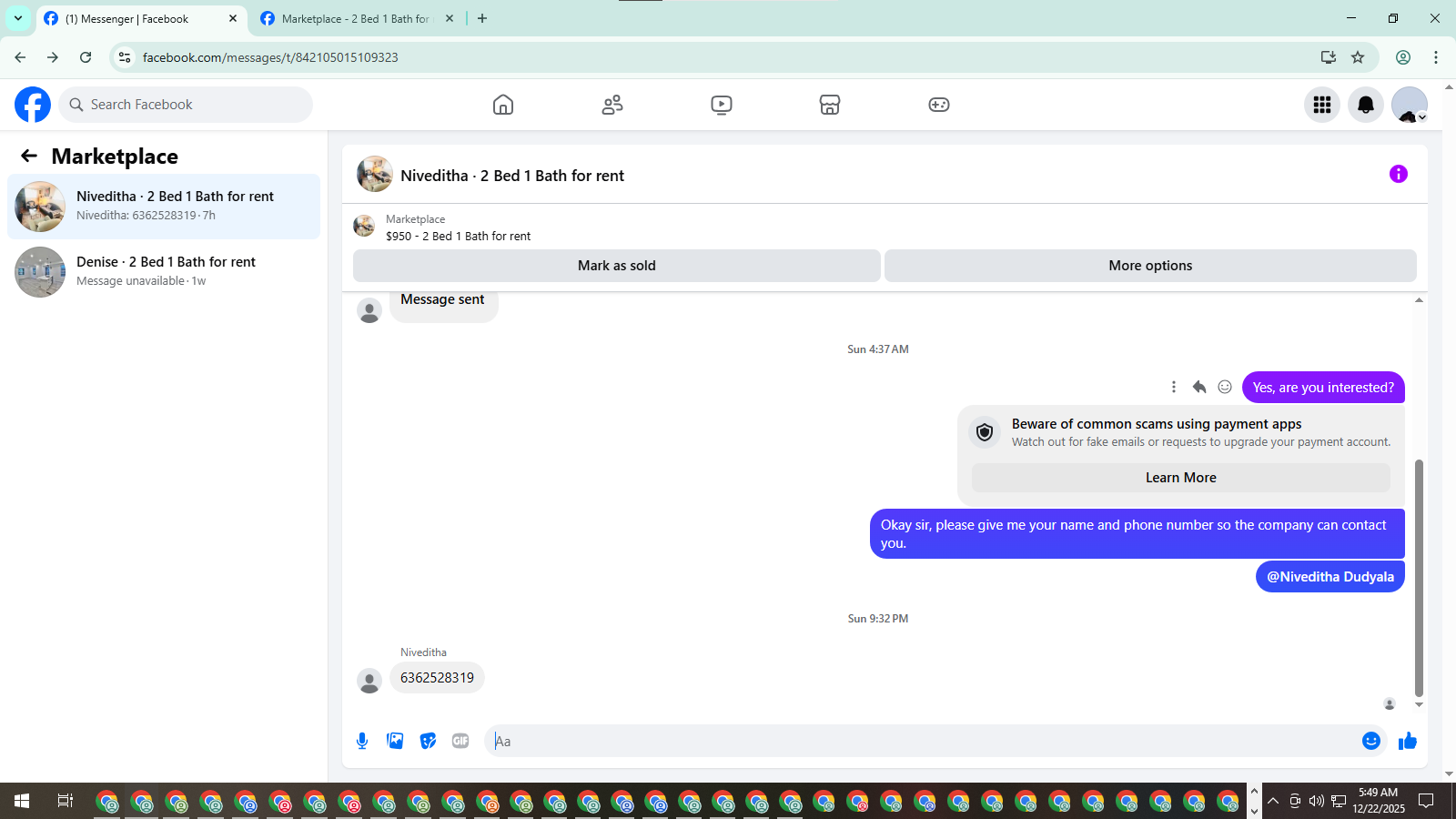Click the address bar URL
Viewport: 1456px width, 819px height.
pyautogui.click(x=270, y=57)
